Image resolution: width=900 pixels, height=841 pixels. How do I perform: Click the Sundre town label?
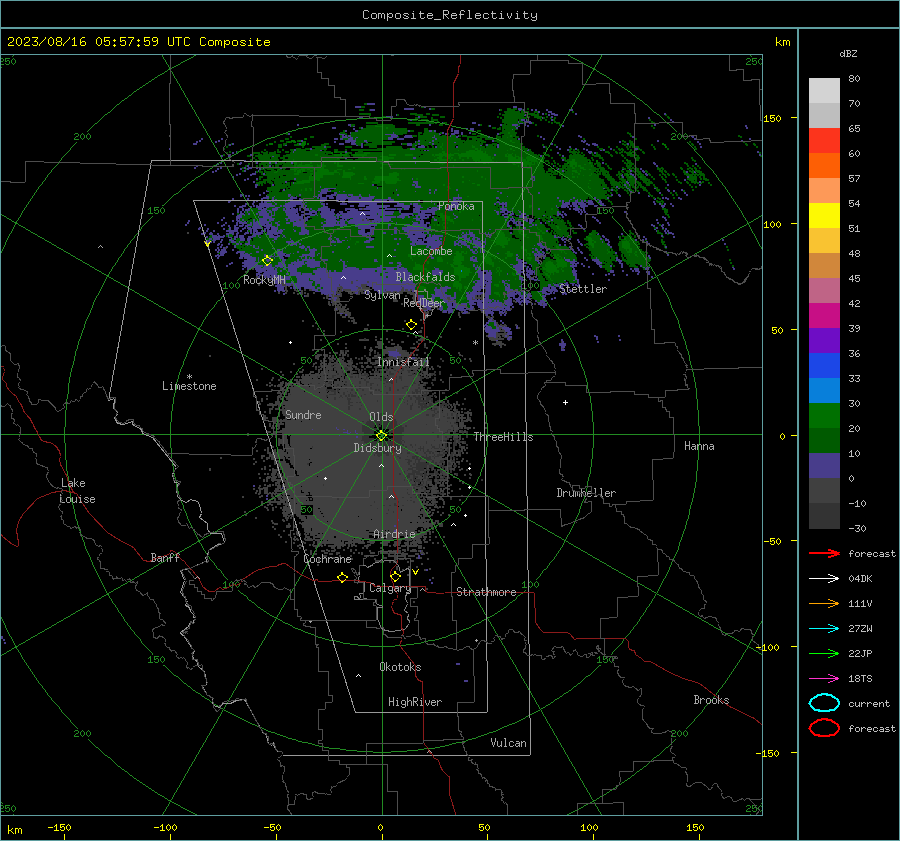coord(303,415)
